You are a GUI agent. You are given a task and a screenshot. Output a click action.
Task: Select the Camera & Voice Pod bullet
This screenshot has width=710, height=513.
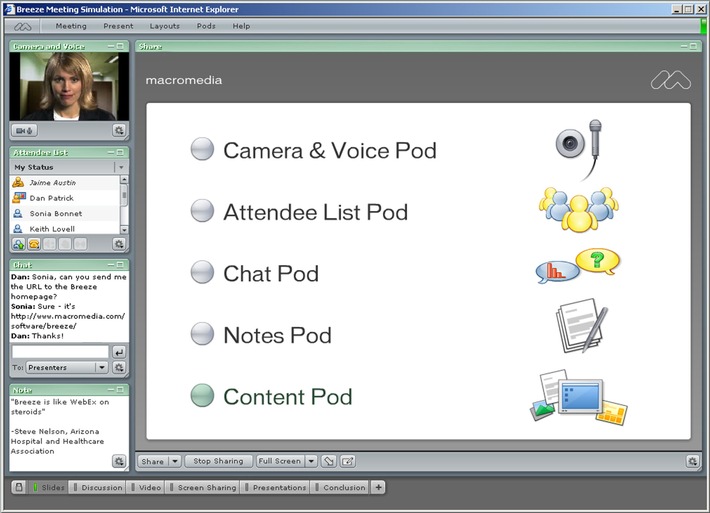pyautogui.click(x=202, y=149)
